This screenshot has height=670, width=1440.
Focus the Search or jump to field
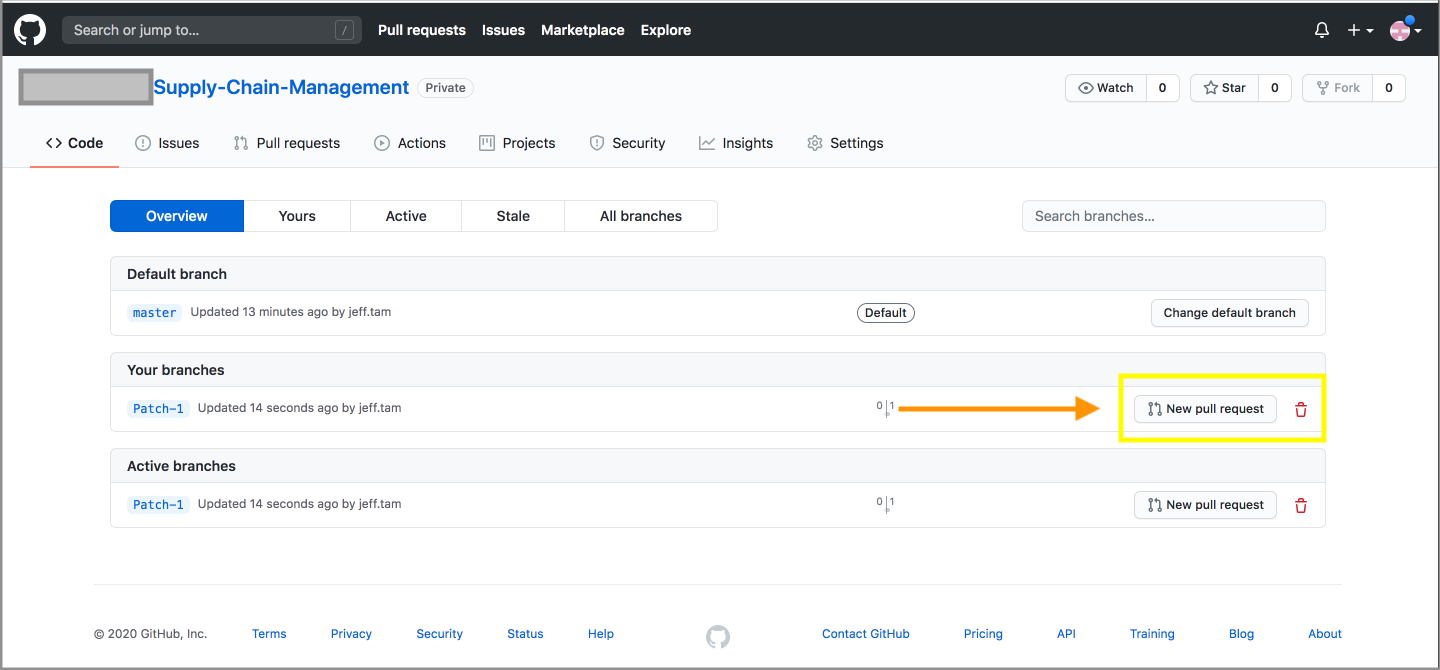211,30
